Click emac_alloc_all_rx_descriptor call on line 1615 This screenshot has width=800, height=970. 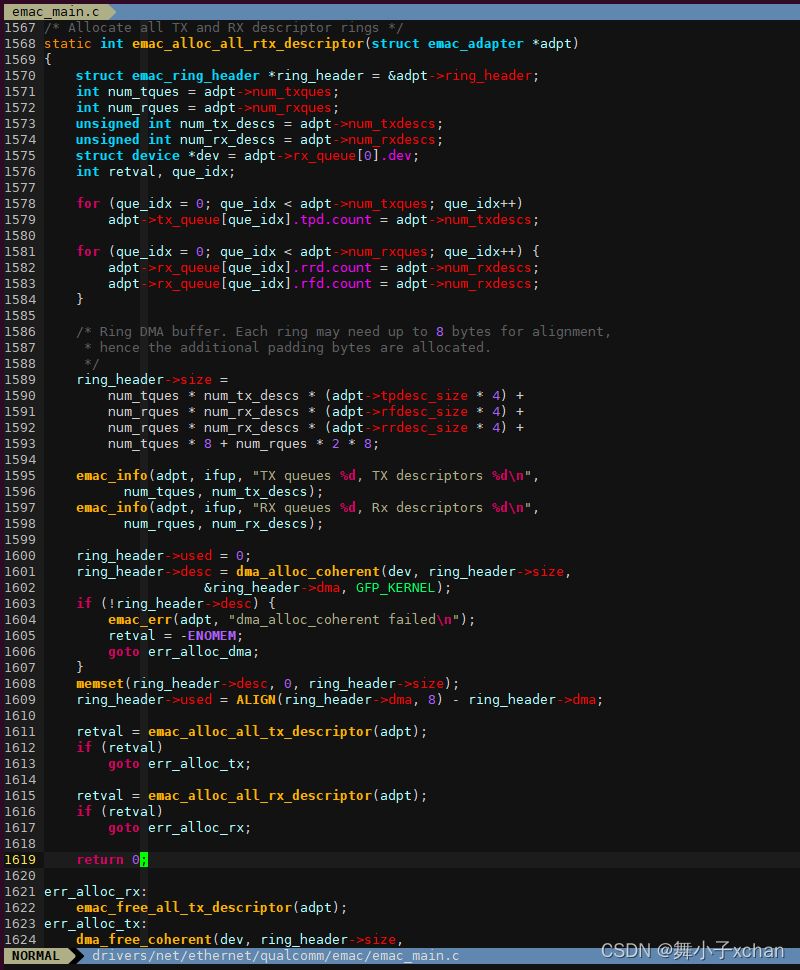pyautogui.click(x=260, y=796)
